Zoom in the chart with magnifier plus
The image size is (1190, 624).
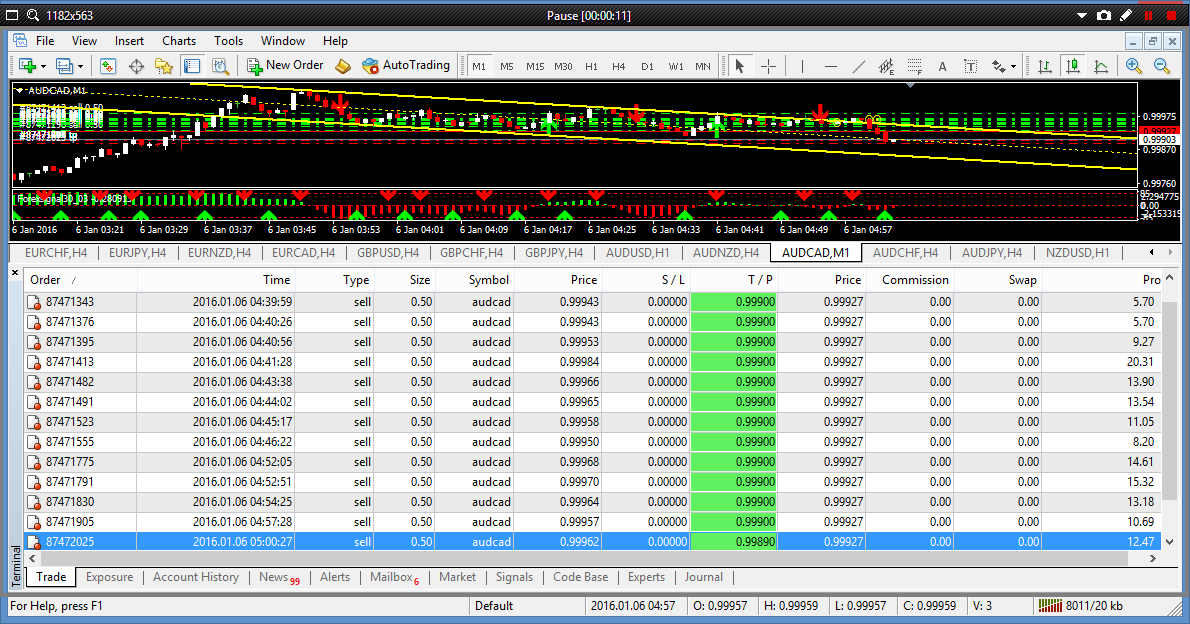(1134, 66)
